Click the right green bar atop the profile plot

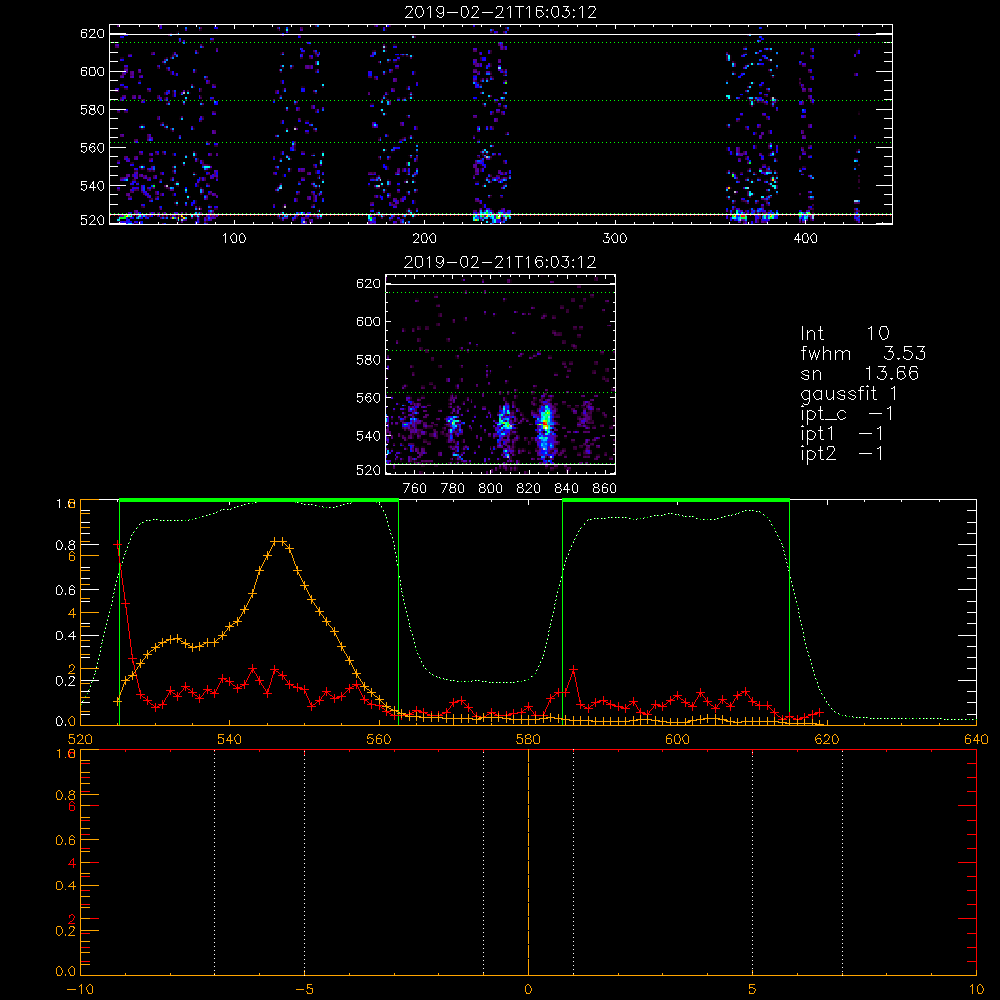click(x=676, y=500)
